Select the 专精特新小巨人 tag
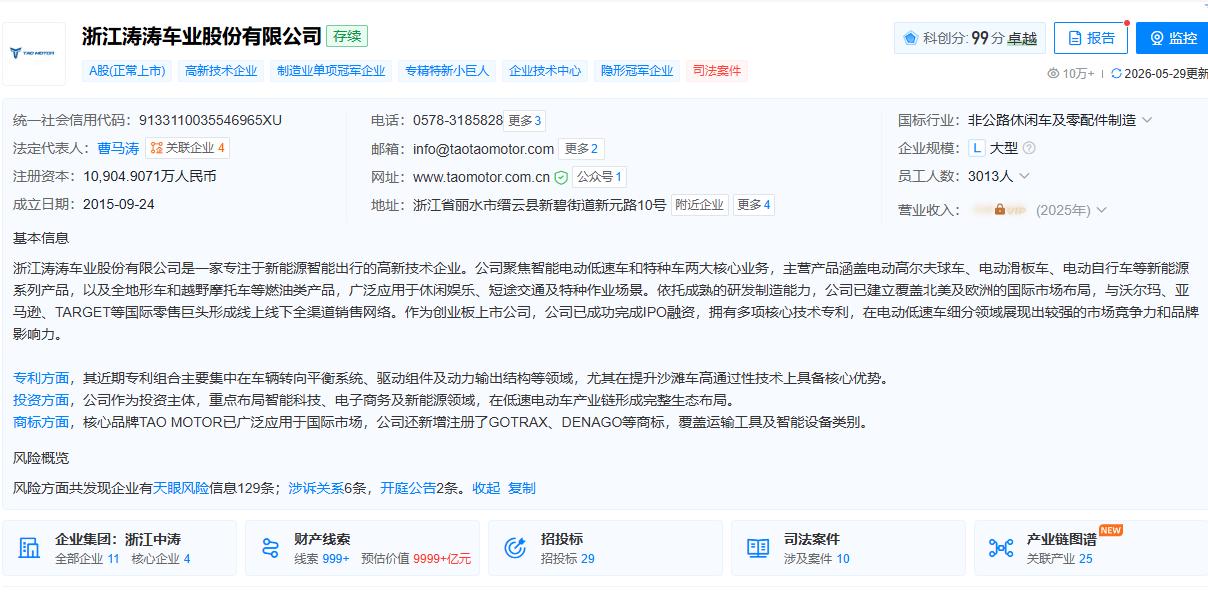This screenshot has height=592, width=1208. pyautogui.click(x=447, y=71)
